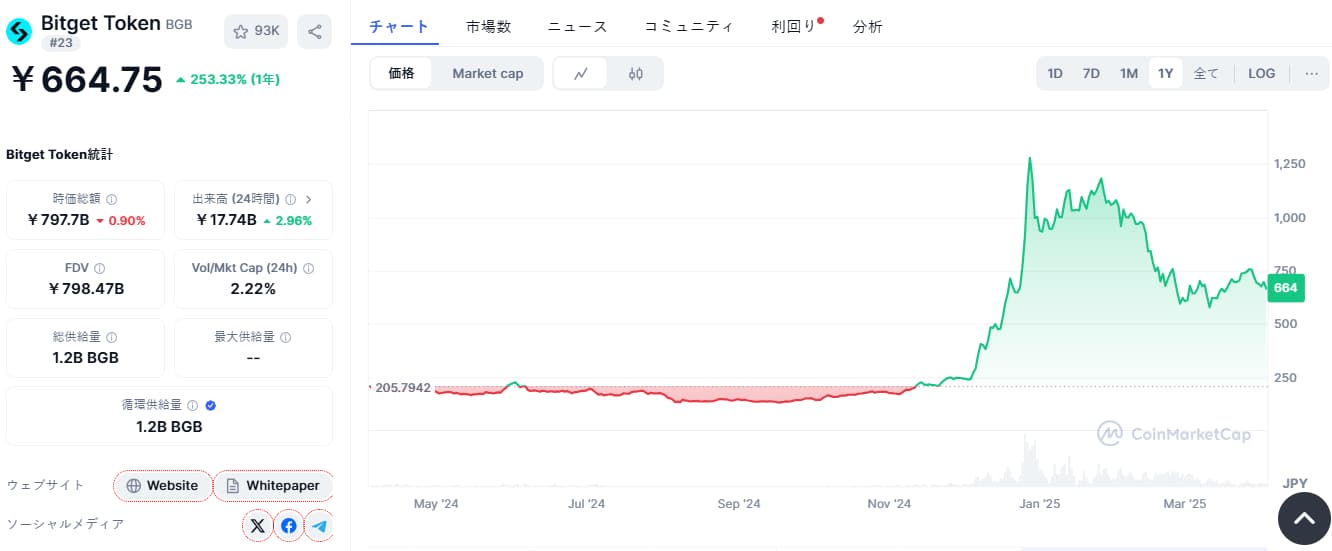This screenshot has width=1332, height=551.
Task: Toggle LOG scale on chart
Action: [1261, 73]
